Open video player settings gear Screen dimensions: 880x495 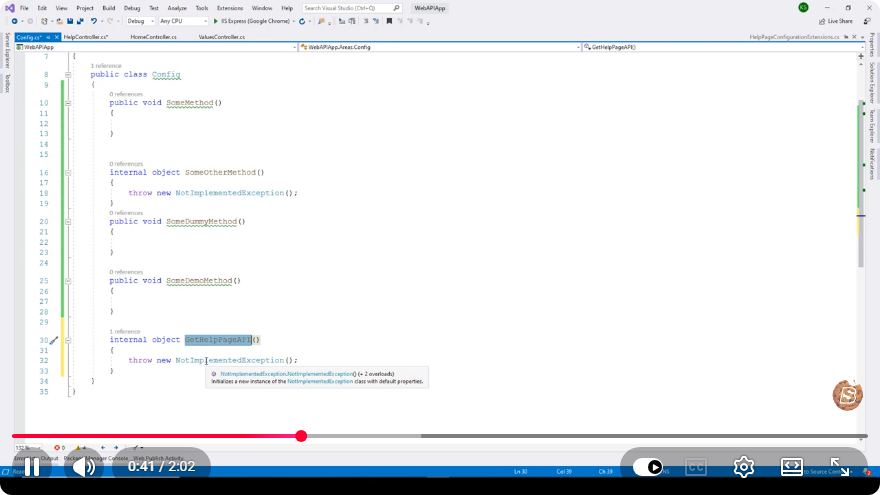tap(744, 467)
